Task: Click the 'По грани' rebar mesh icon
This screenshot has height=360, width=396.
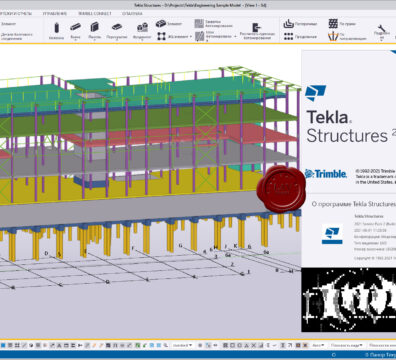Action: 333,24
